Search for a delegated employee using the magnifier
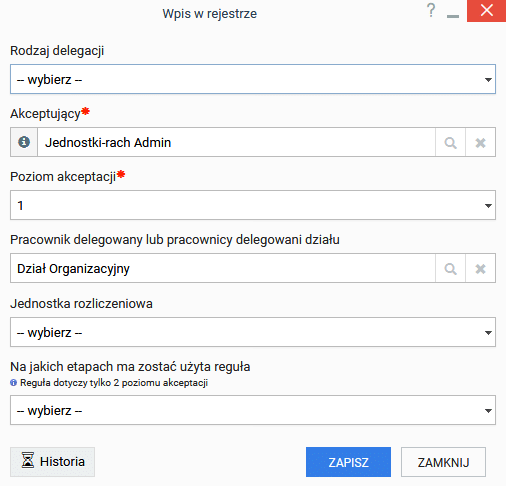The height and width of the screenshot is (491, 506). 450,268
